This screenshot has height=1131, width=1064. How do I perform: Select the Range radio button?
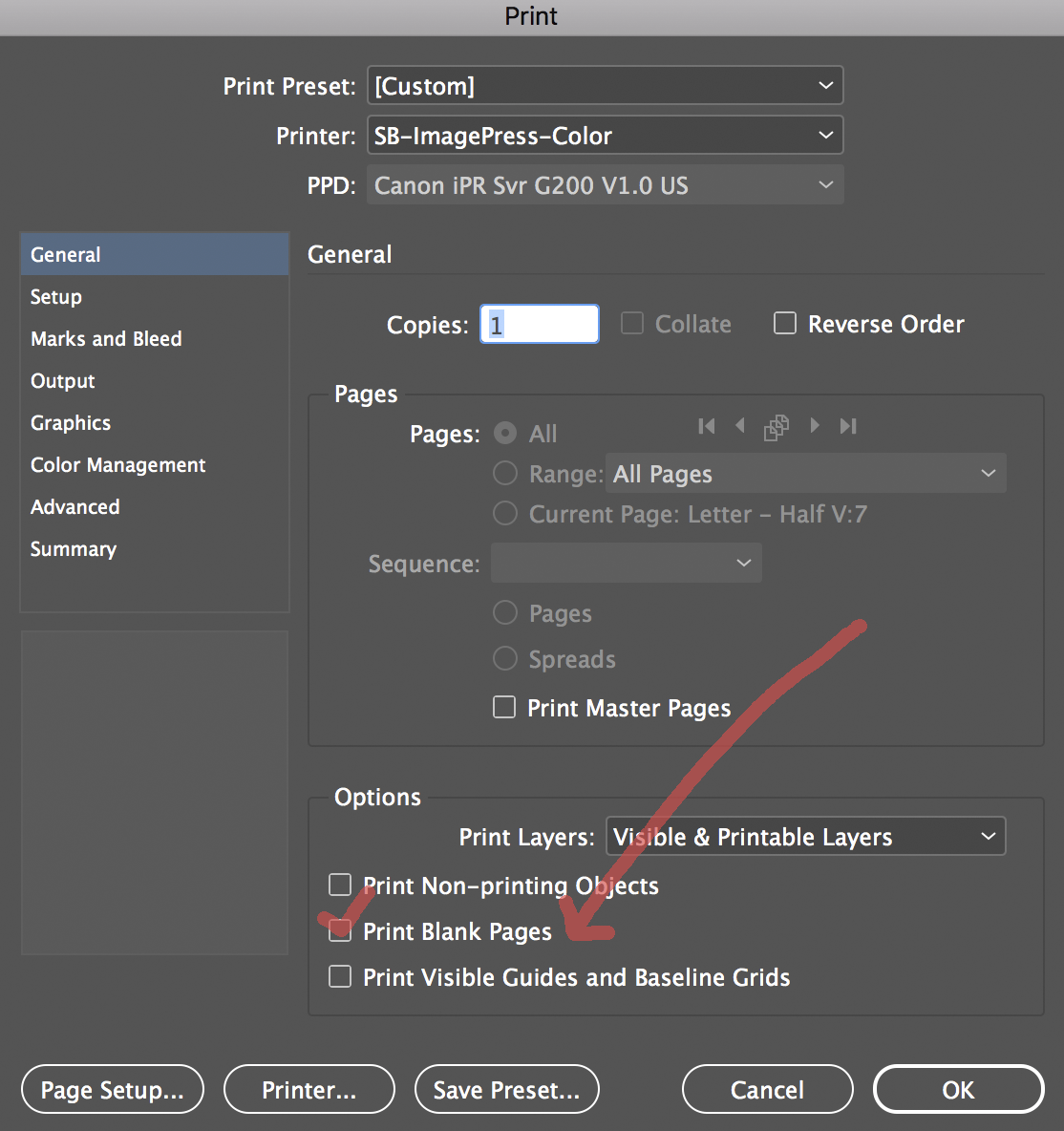click(504, 473)
